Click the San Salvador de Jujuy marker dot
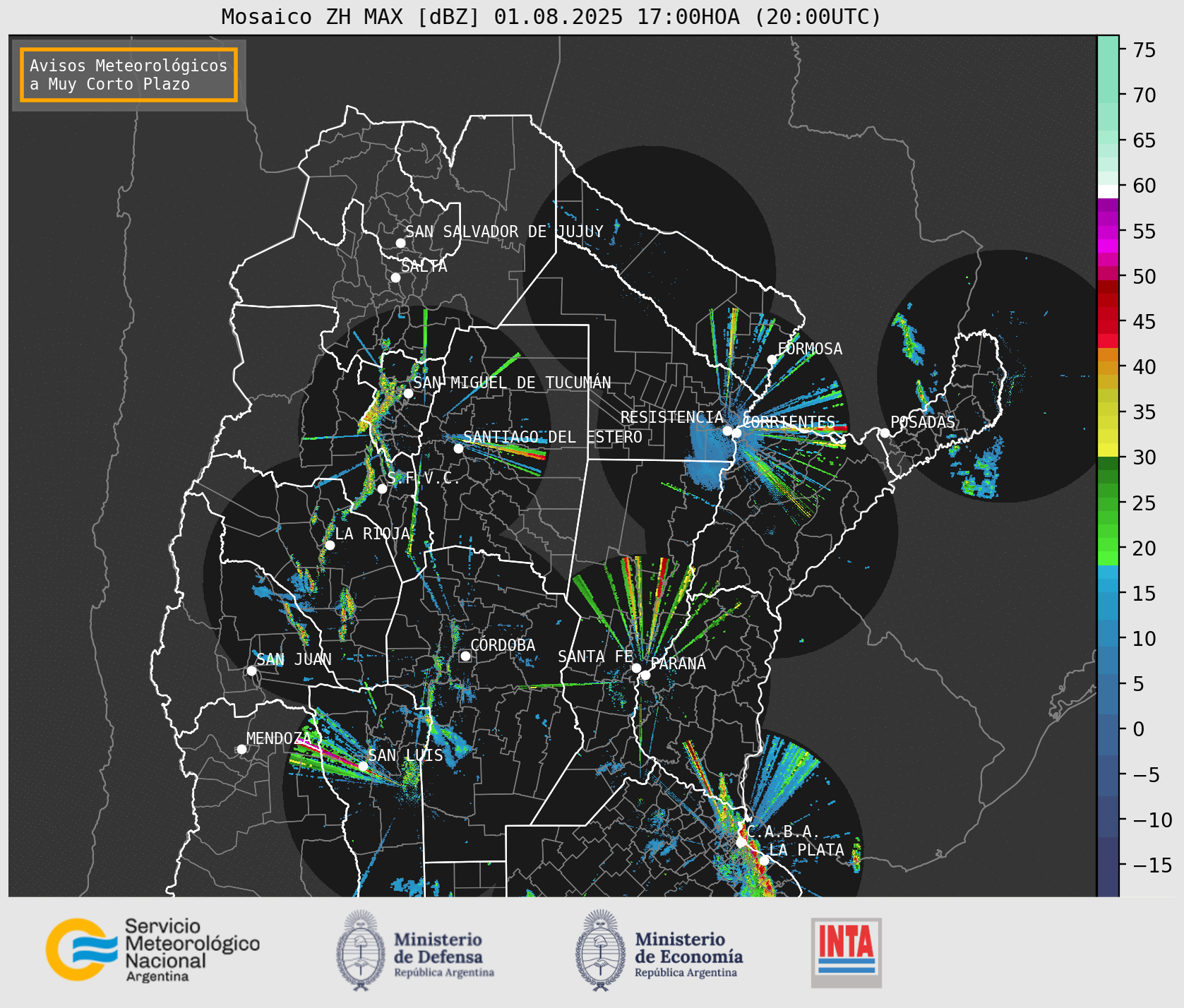 pos(400,243)
